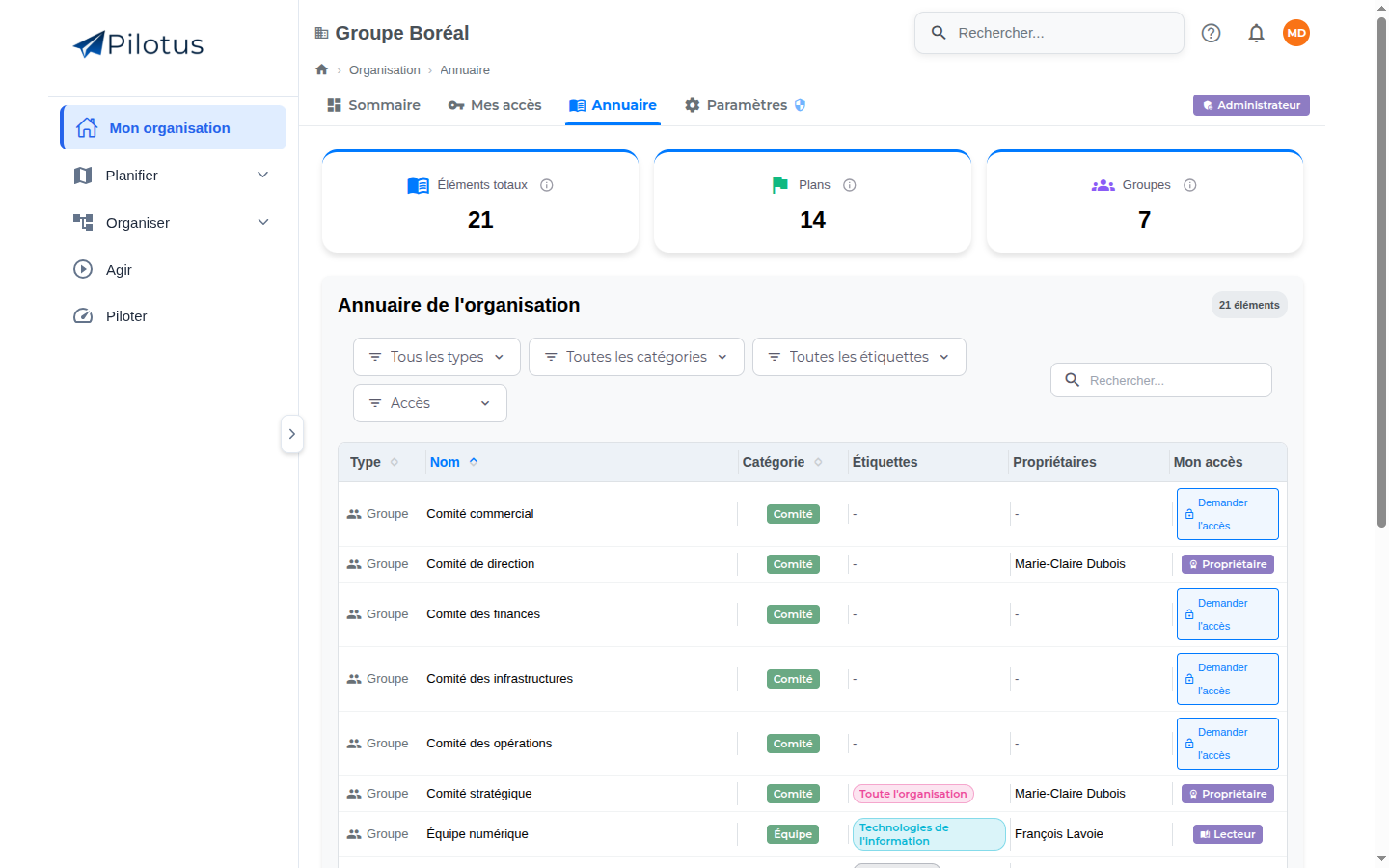Open the Tous les types filter dropdown

pos(437,357)
